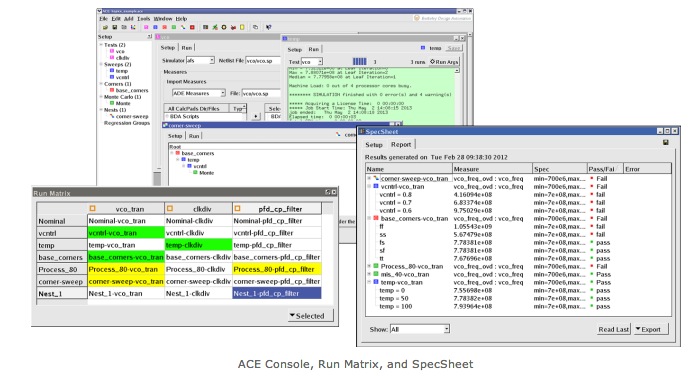Click the copy windows icon in ACE toolbar

[x=255, y=27]
